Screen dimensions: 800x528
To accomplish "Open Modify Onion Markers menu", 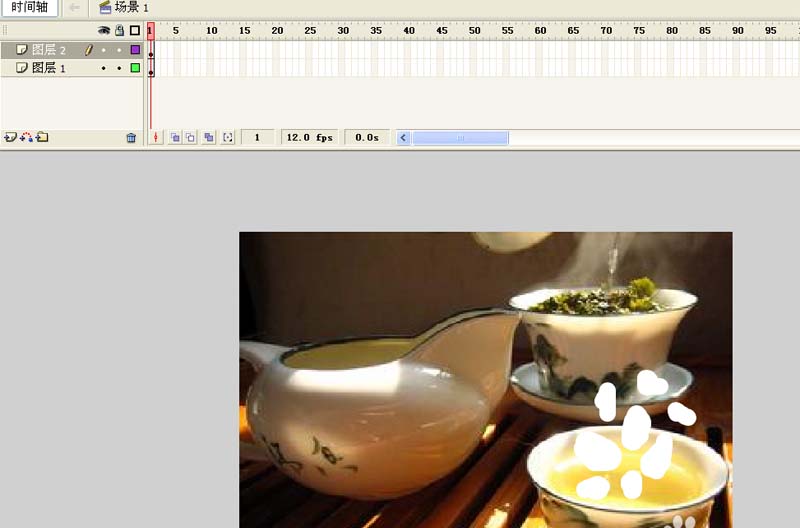I will coord(228,138).
